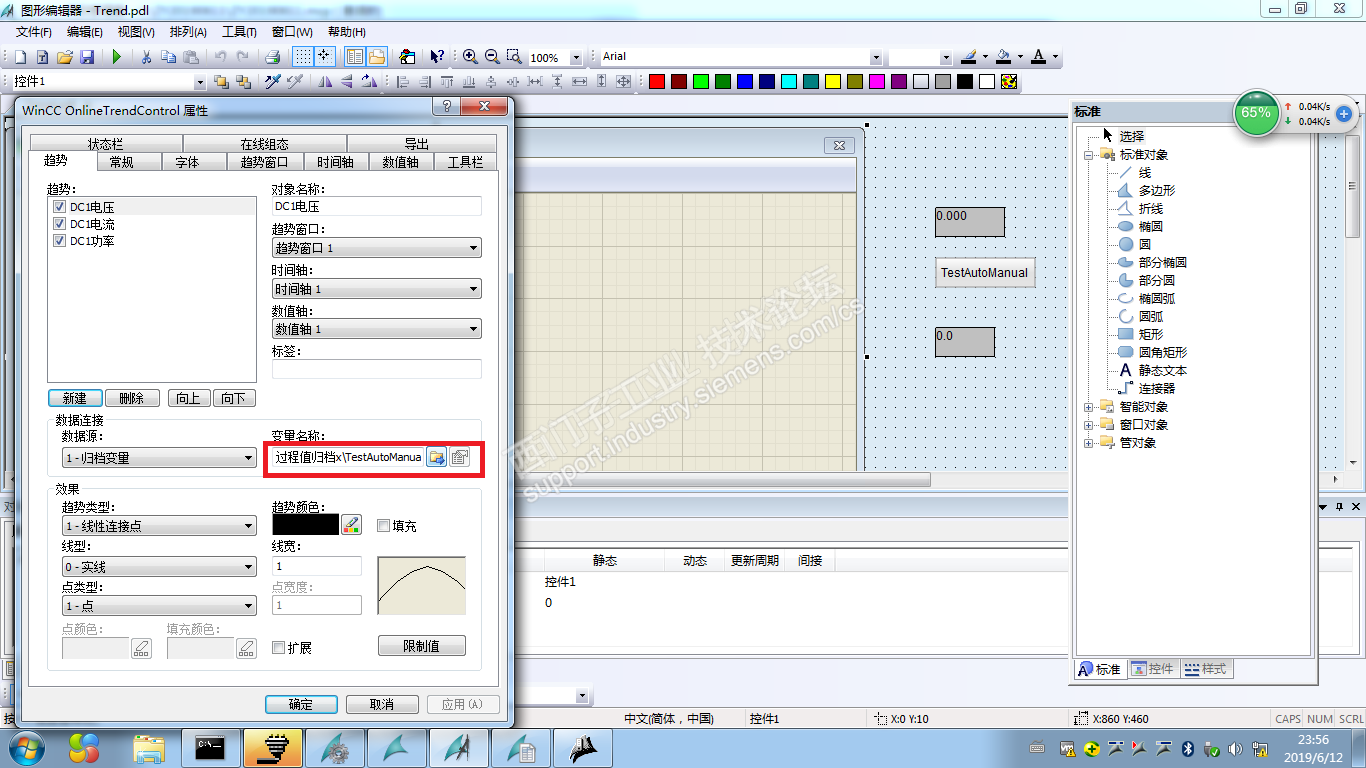Switch to the 时间轴 tab
1366x768 pixels.
coord(335,162)
